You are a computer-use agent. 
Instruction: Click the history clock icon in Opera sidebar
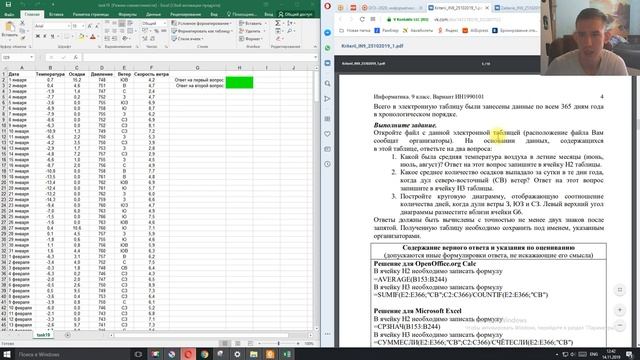pyautogui.click(x=328, y=164)
